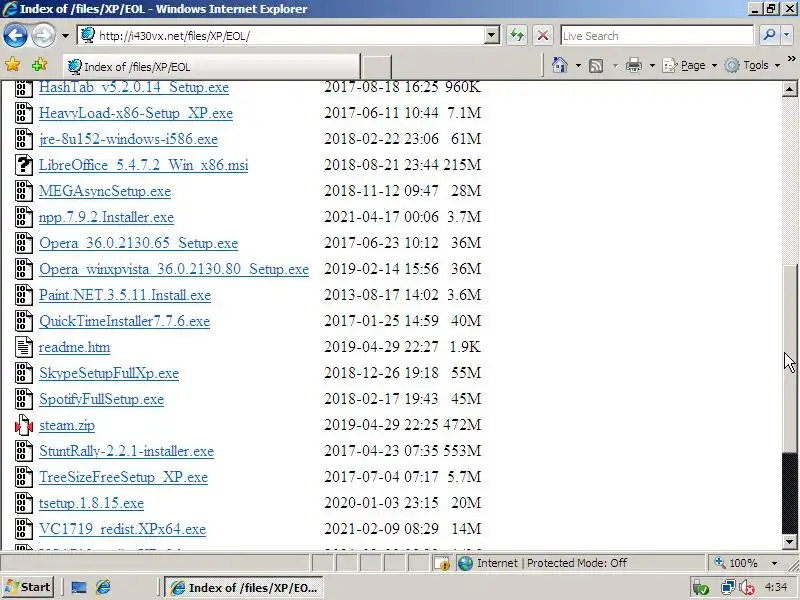The image size is (800, 600).
Task: Open the search provider dropdown arrow
Action: [x=786, y=35]
